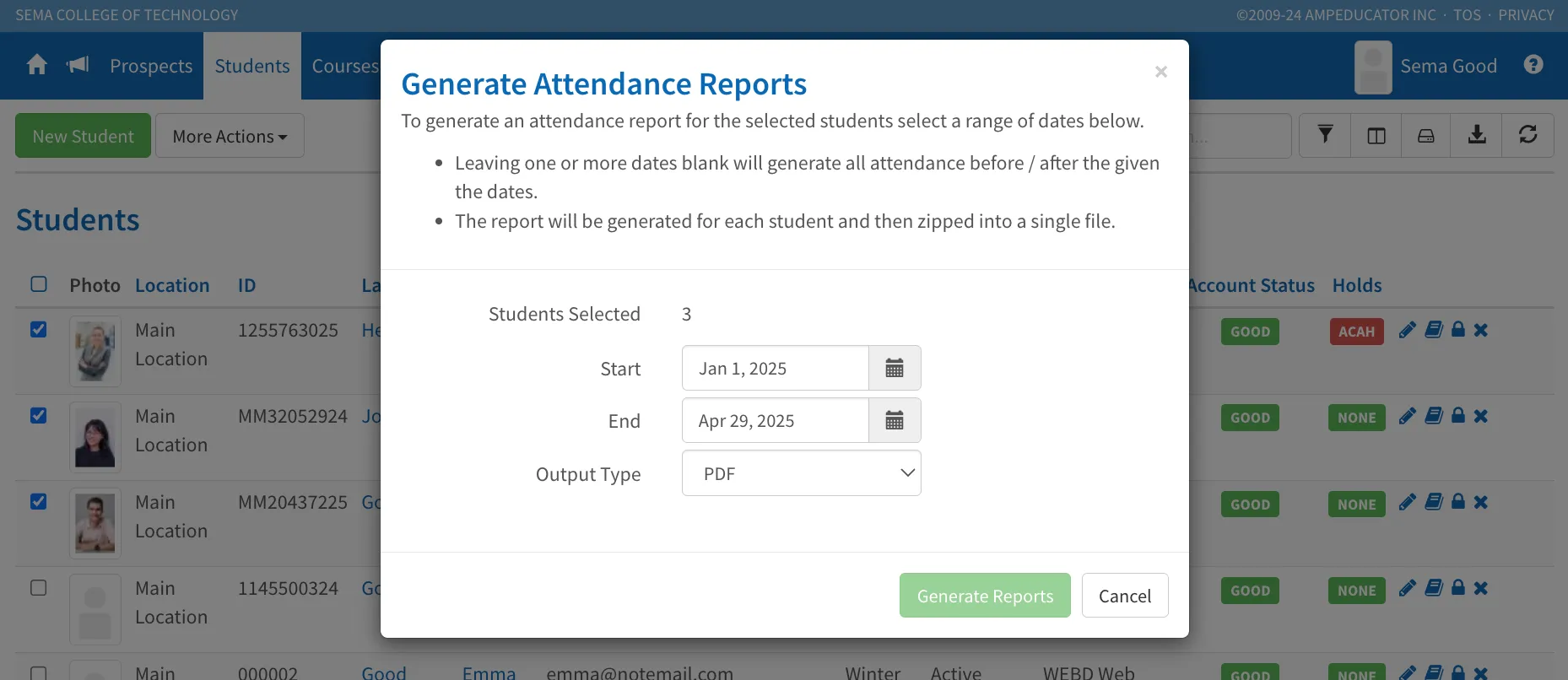Click the home icon in navbar

(37, 65)
